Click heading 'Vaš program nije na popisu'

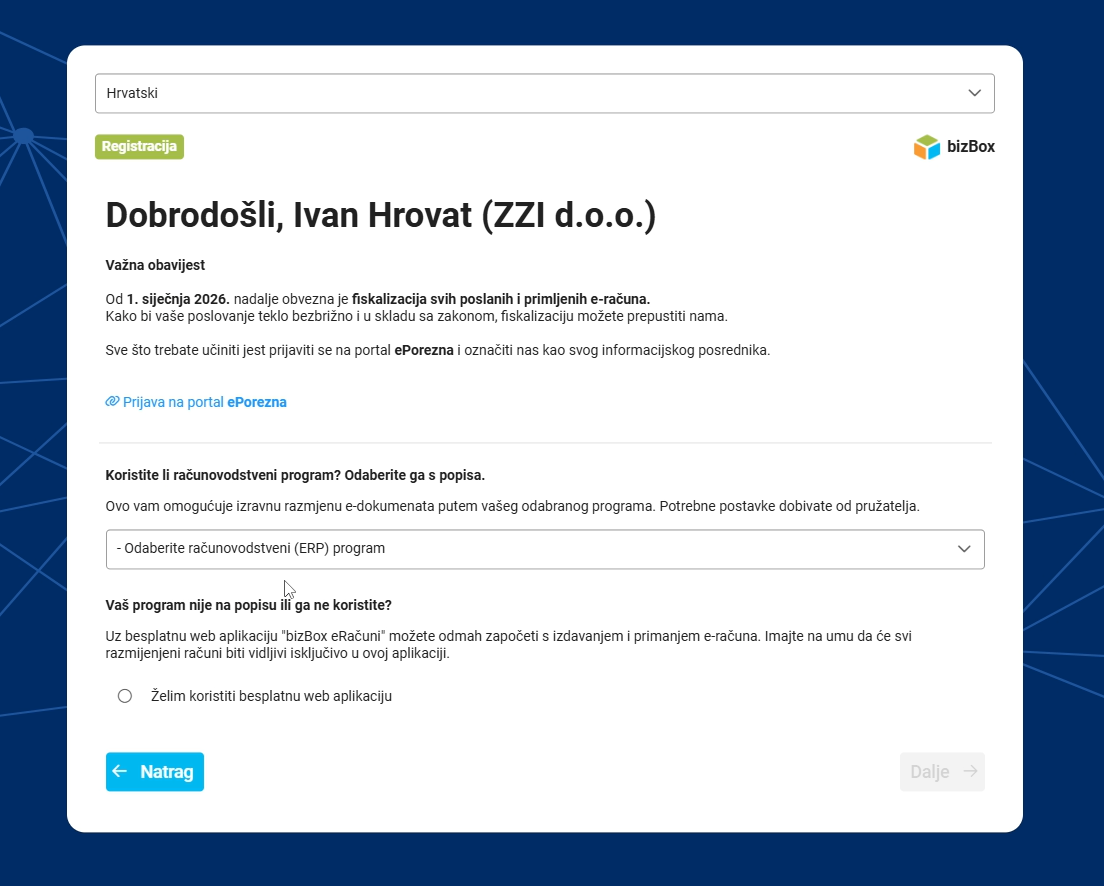pos(248,605)
